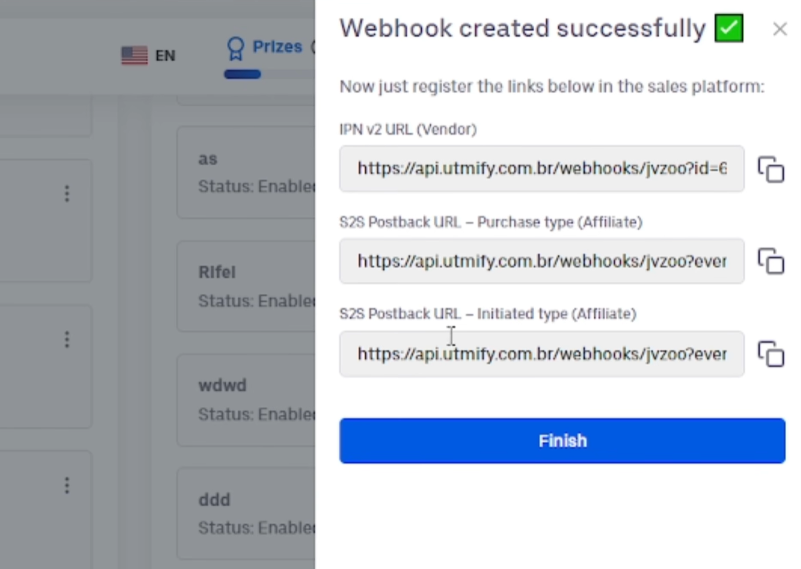The image size is (801, 569).
Task: Copy the IPN v2 URL (Vendor) link
Action: coord(771,169)
